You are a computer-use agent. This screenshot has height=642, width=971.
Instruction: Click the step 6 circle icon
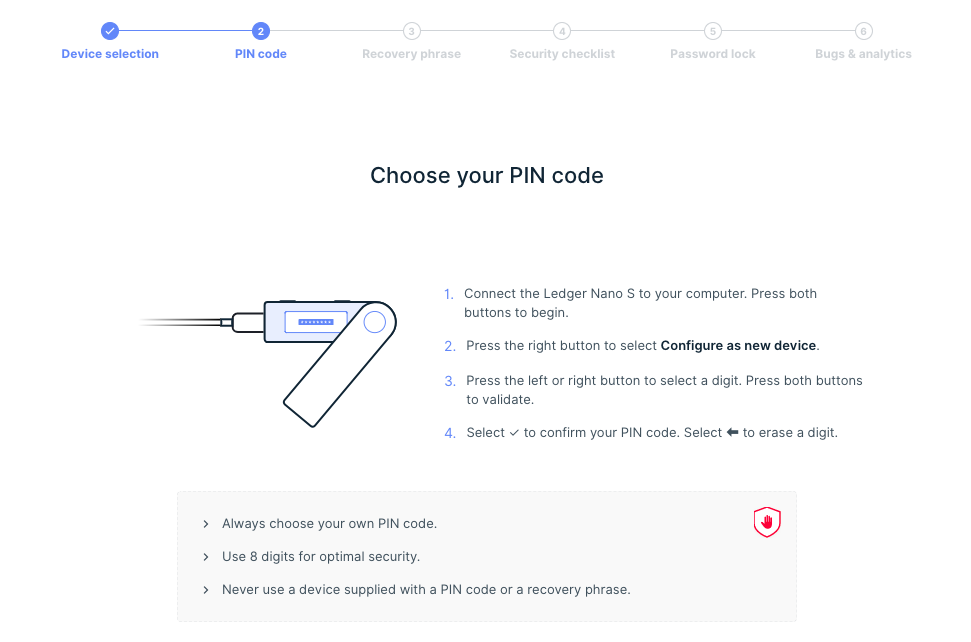coord(863,31)
